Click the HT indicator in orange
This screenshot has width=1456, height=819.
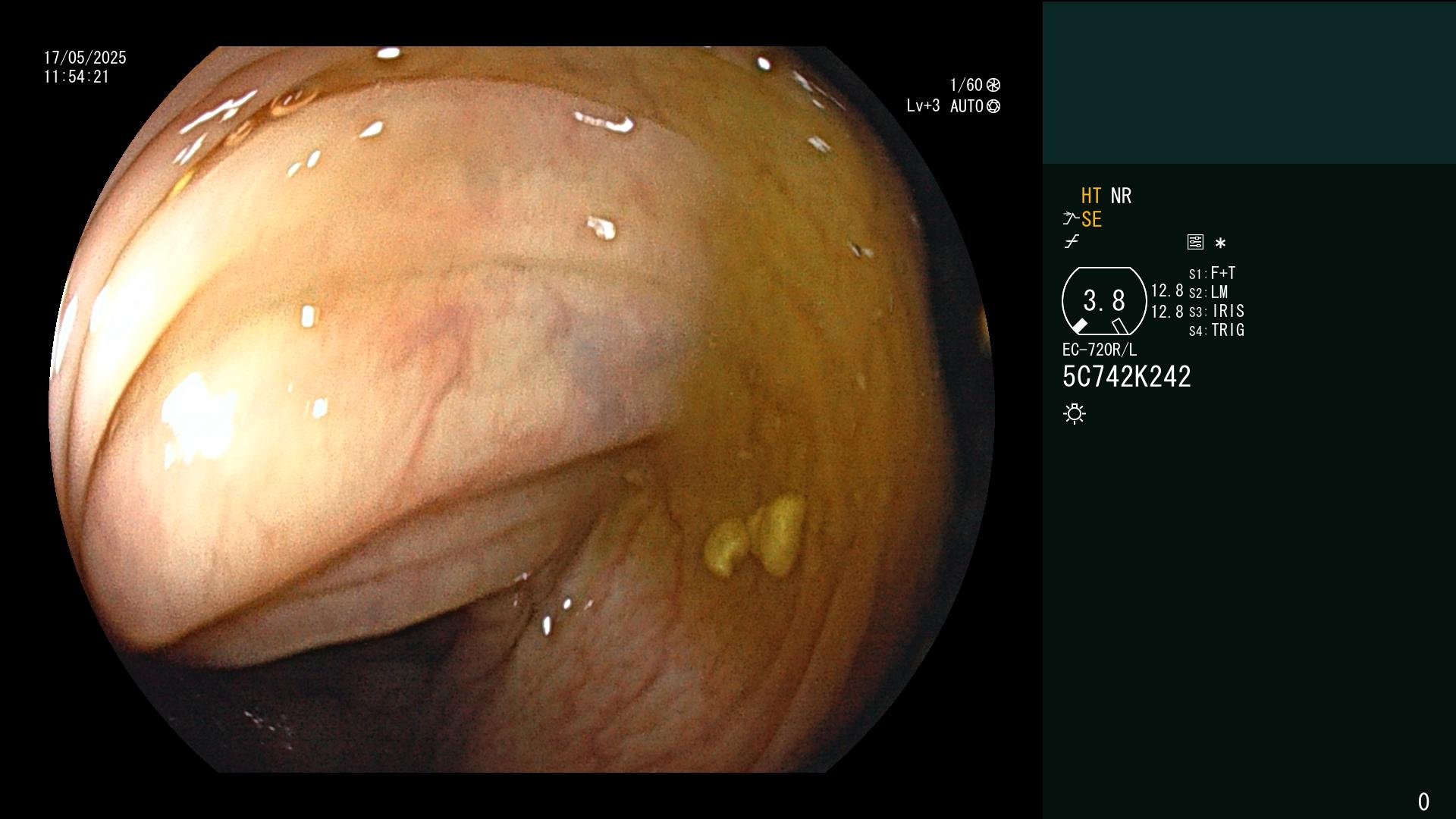[1090, 196]
